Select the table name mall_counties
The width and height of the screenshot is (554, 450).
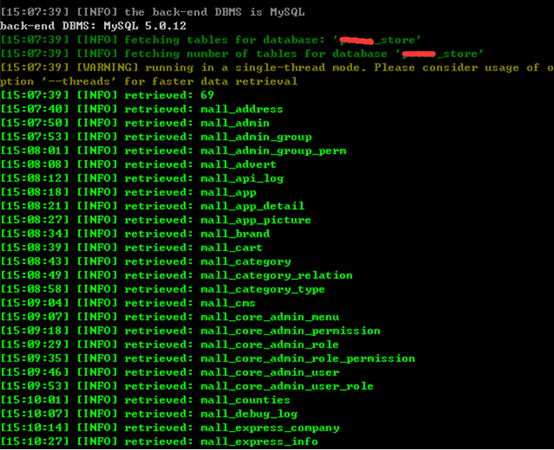click(x=246, y=400)
